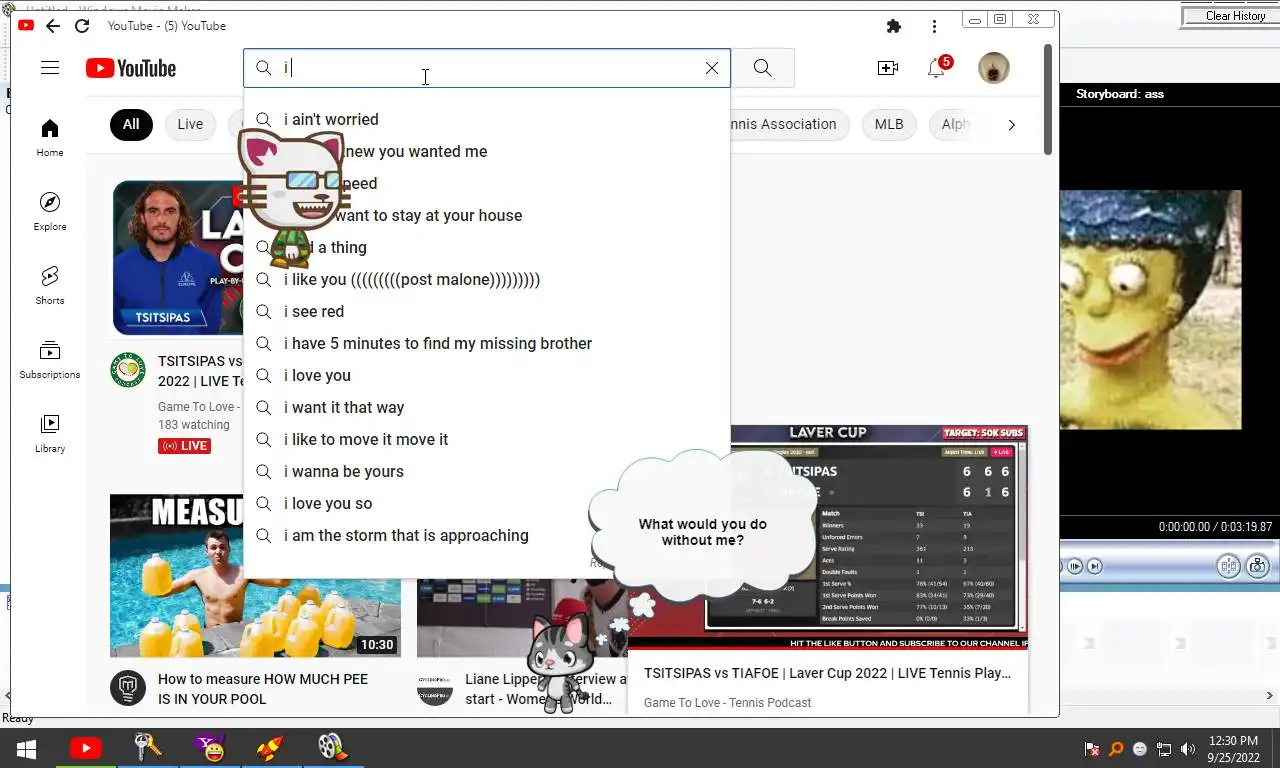Open the notifications bell
Screen dimensions: 1280x768
pyautogui.click(x=937, y=68)
